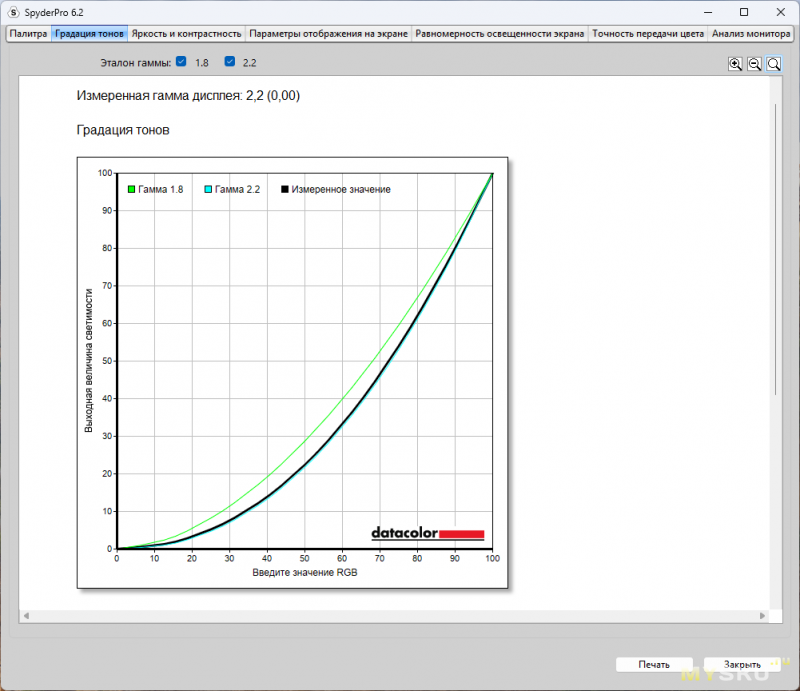Click the green Гамма 1.8 legend swatch
Image resolution: width=800 pixels, height=691 pixels.
tap(131, 189)
